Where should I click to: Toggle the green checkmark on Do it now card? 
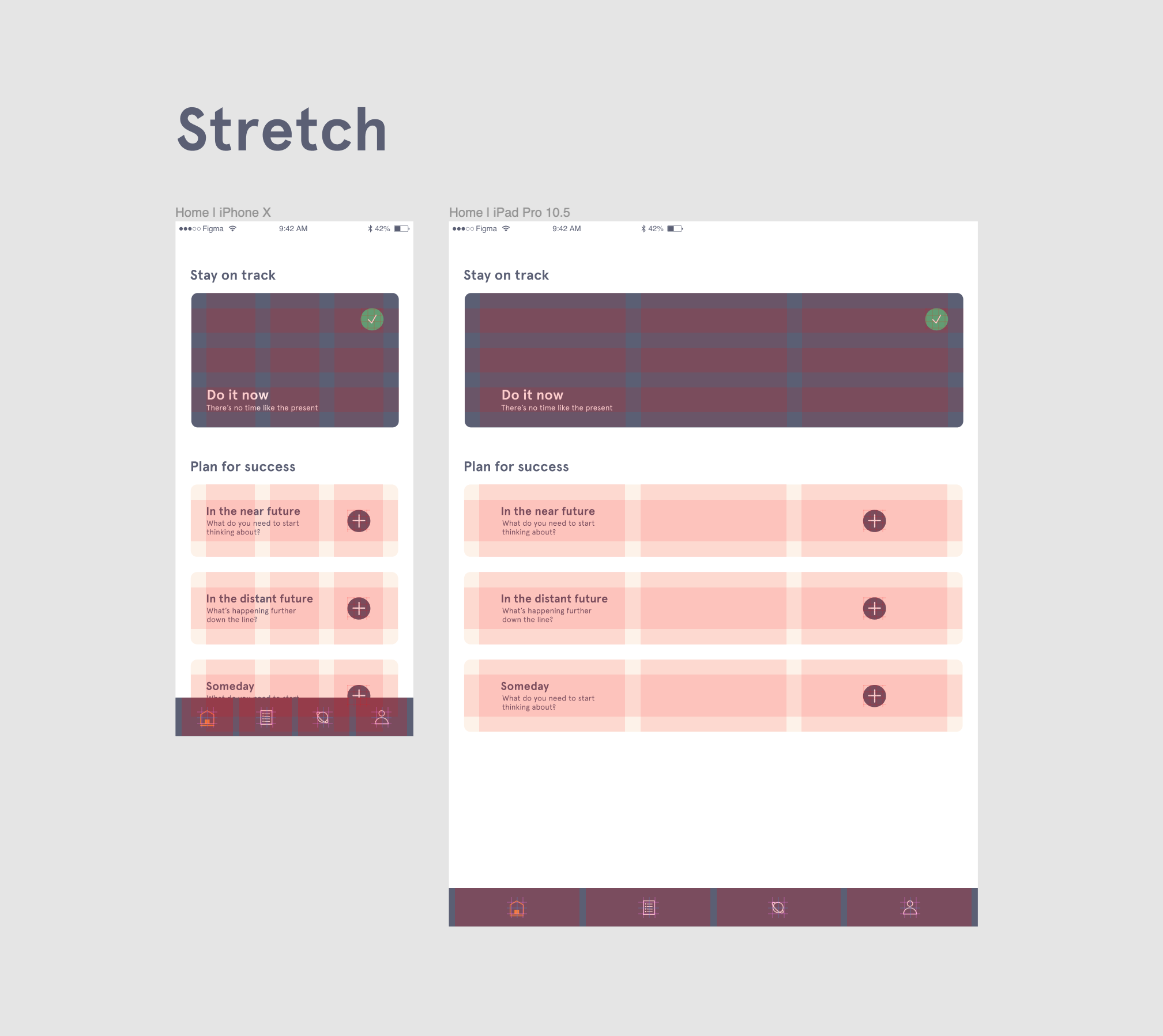[x=372, y=319]
